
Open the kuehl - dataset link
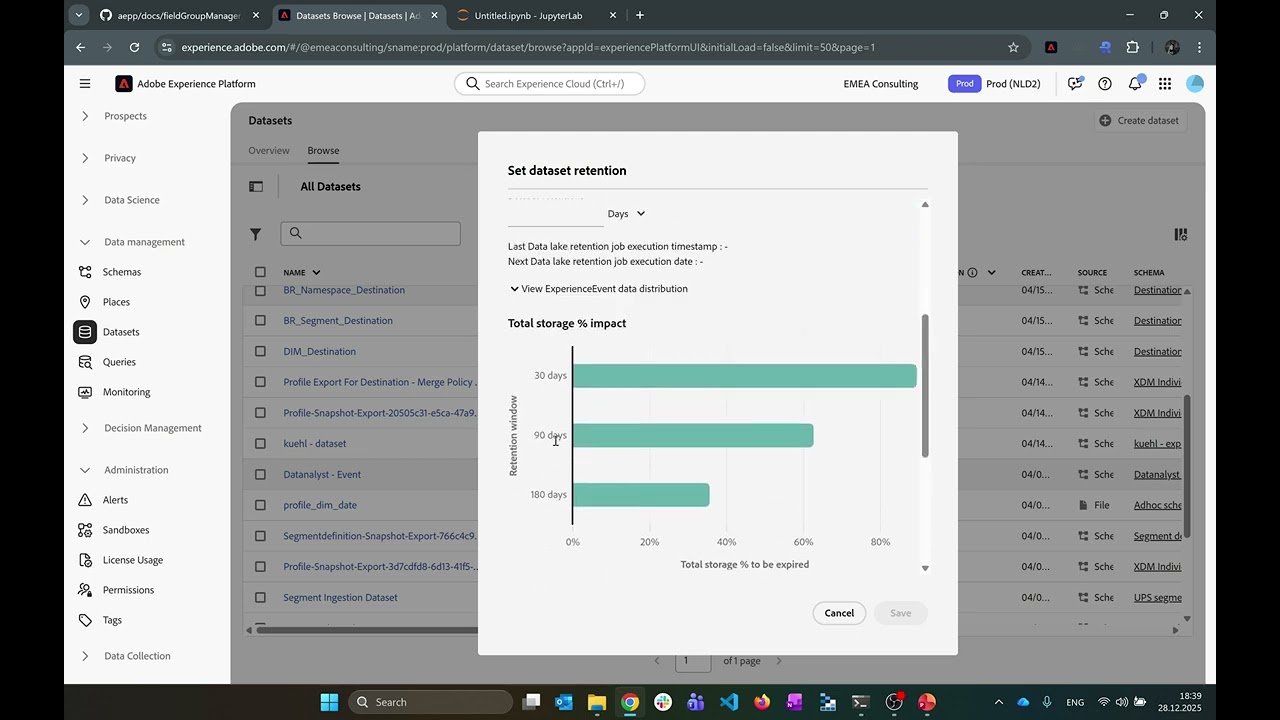tap(315, 444)
